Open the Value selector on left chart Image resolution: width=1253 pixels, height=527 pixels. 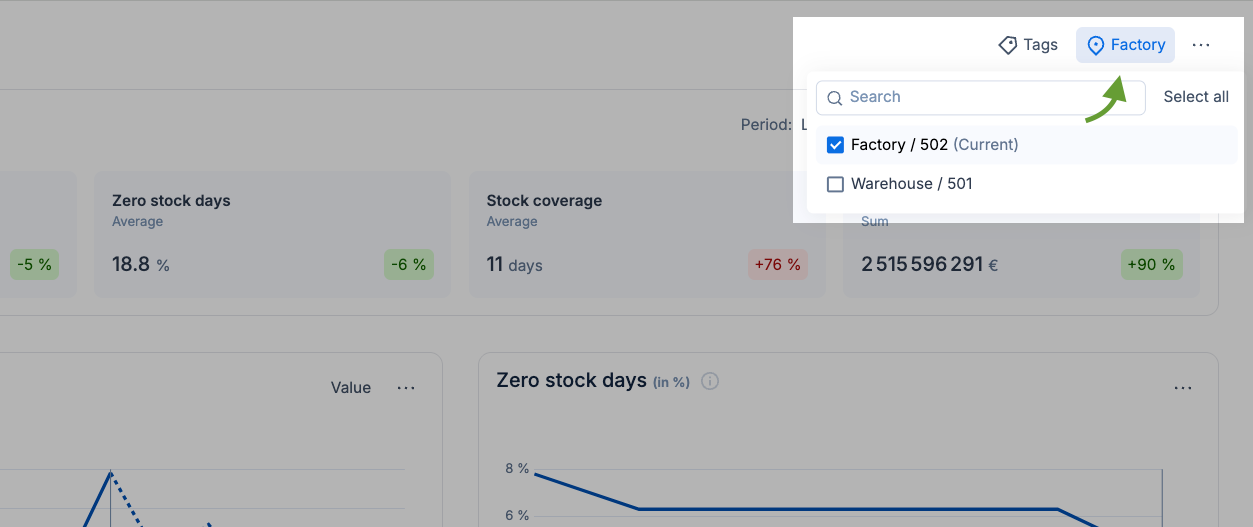tap(351, 388)
